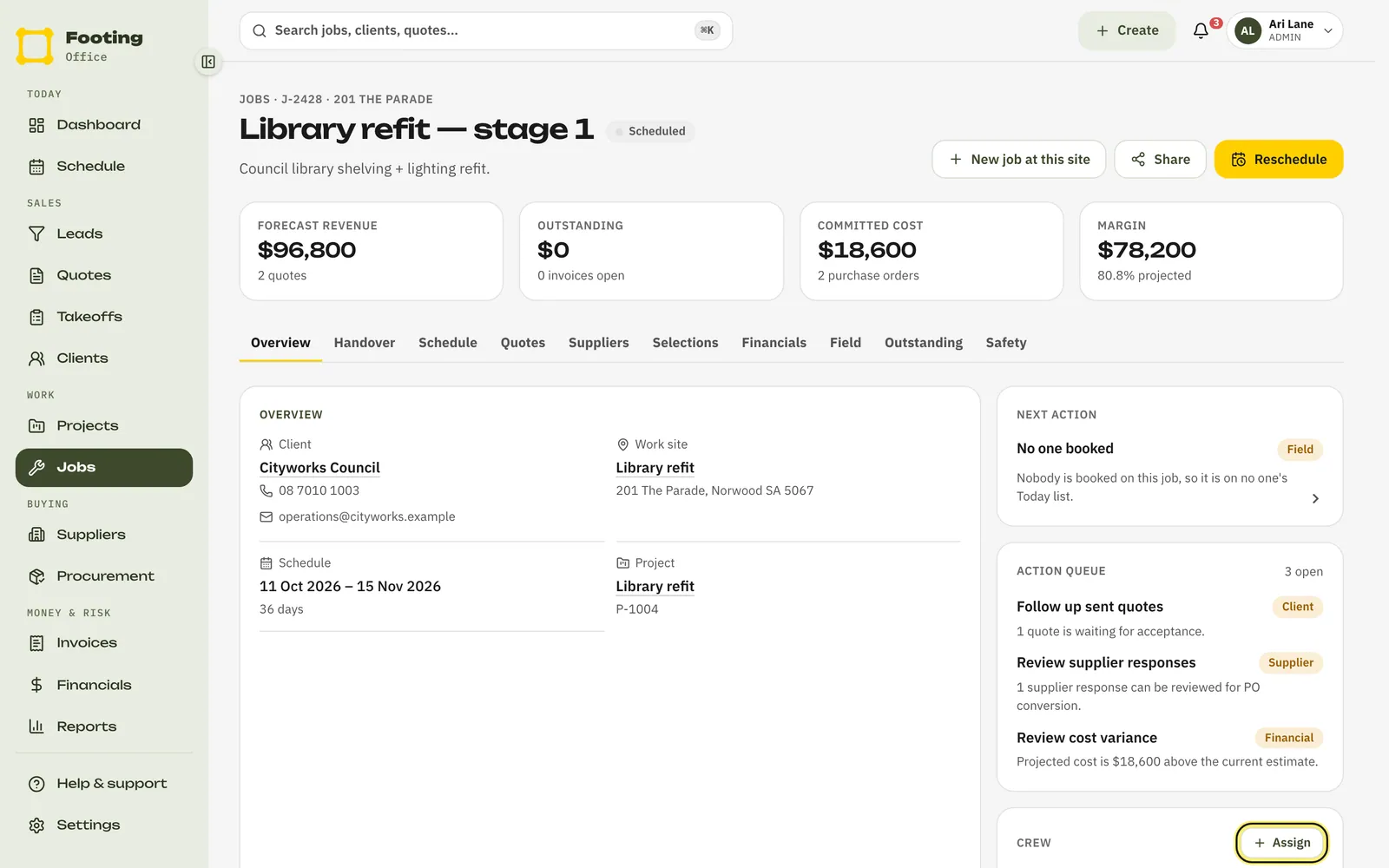Collapse the sidebar with the panel icon
The height and width of the screenshot is (868, 1389).
208,62
